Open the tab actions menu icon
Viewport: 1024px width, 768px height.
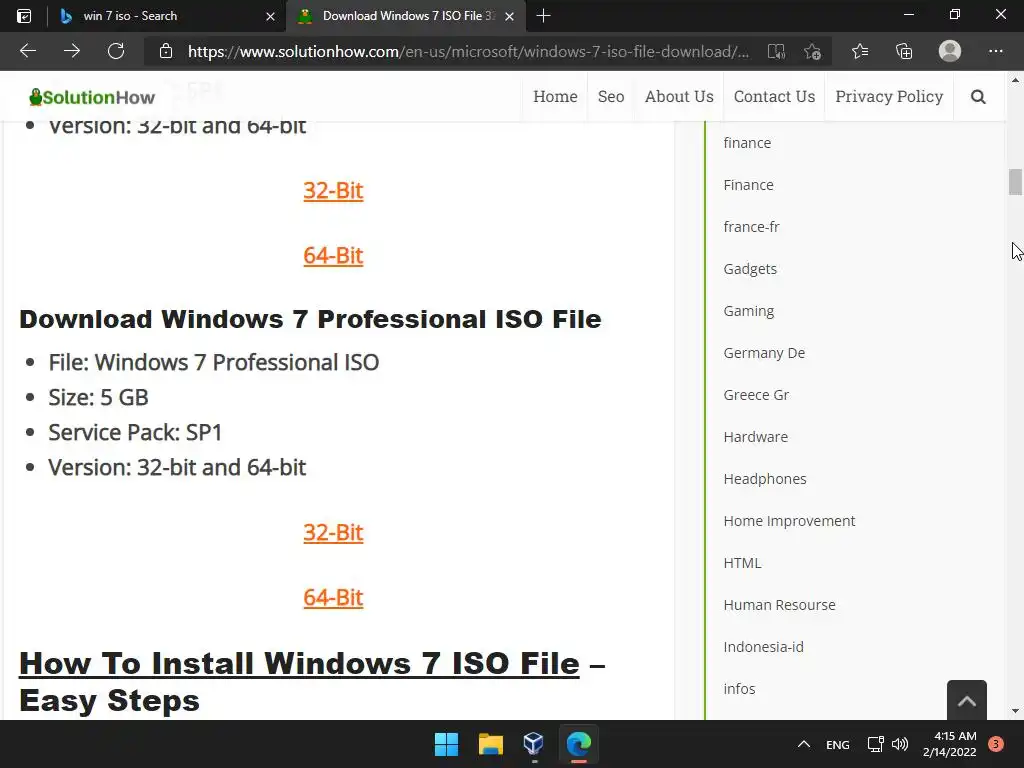tap(24, 16)
